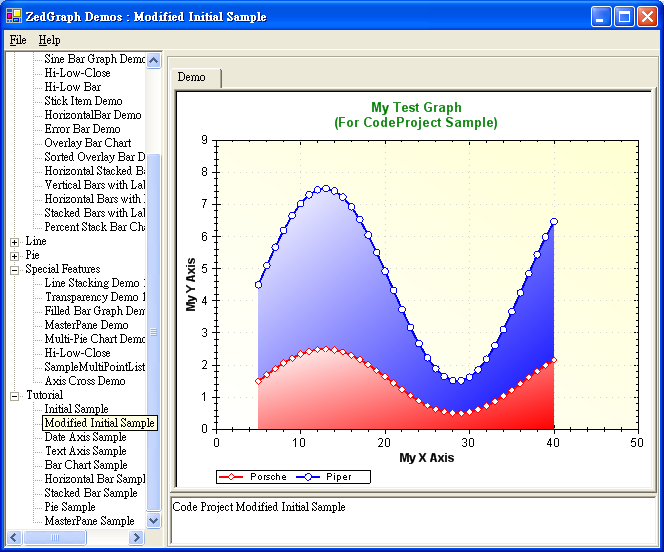Select MasterPane Demo item
This screenshot has height=552, width=664.
[86, 325]
